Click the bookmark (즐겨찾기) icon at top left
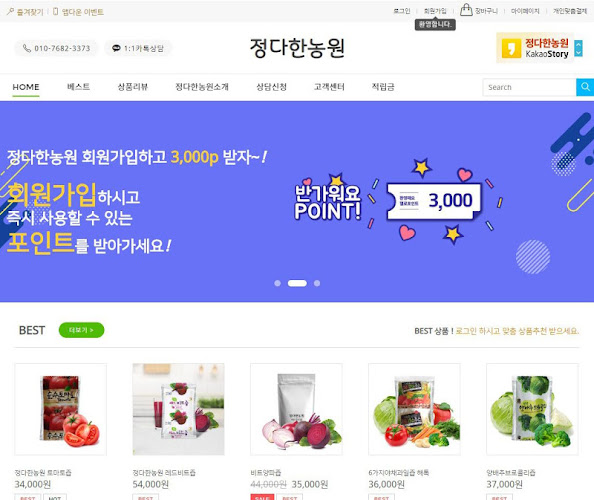594x500 pixels. [x=10, y=11]
